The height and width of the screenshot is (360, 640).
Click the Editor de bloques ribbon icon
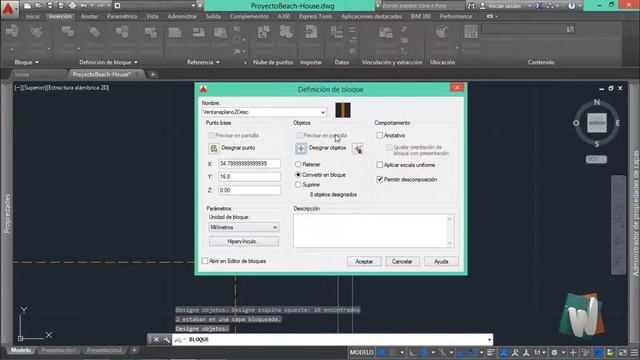click(150, 32)
